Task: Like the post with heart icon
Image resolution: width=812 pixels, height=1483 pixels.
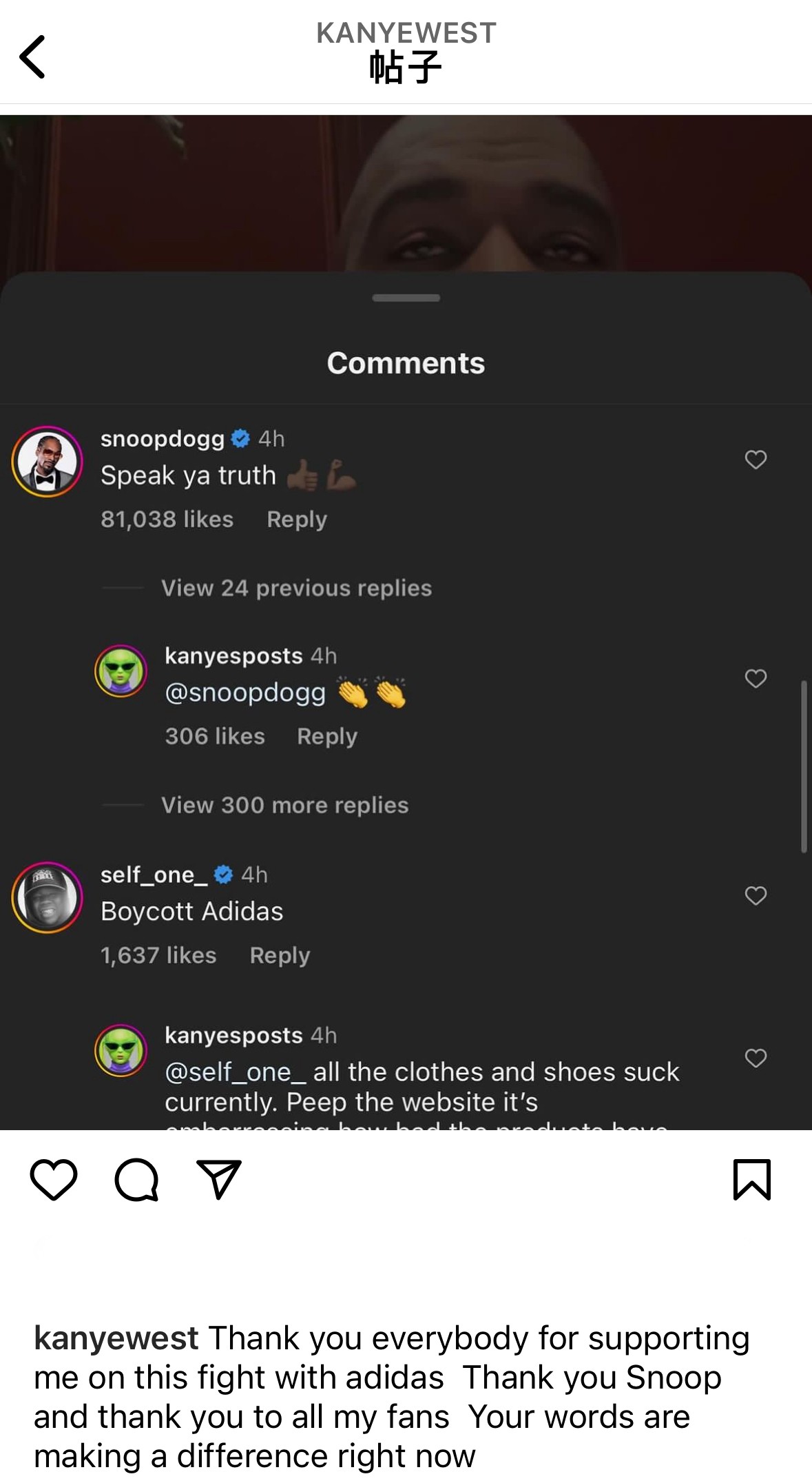Action: [54, 1179]
